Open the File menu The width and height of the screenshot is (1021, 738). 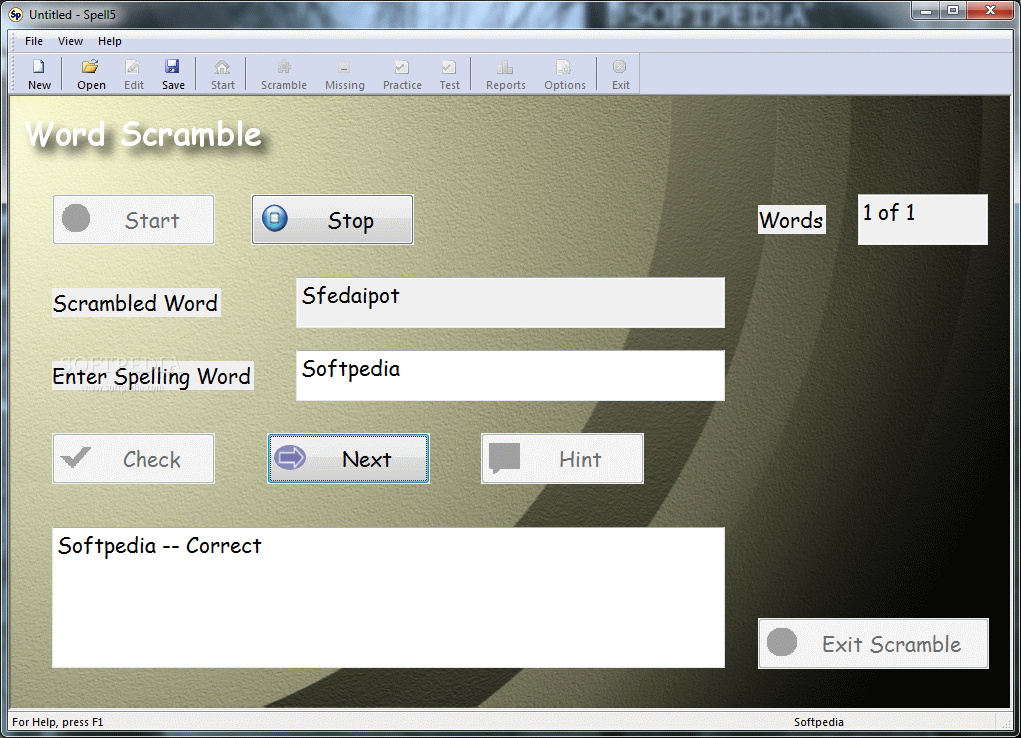pos(34,41)
